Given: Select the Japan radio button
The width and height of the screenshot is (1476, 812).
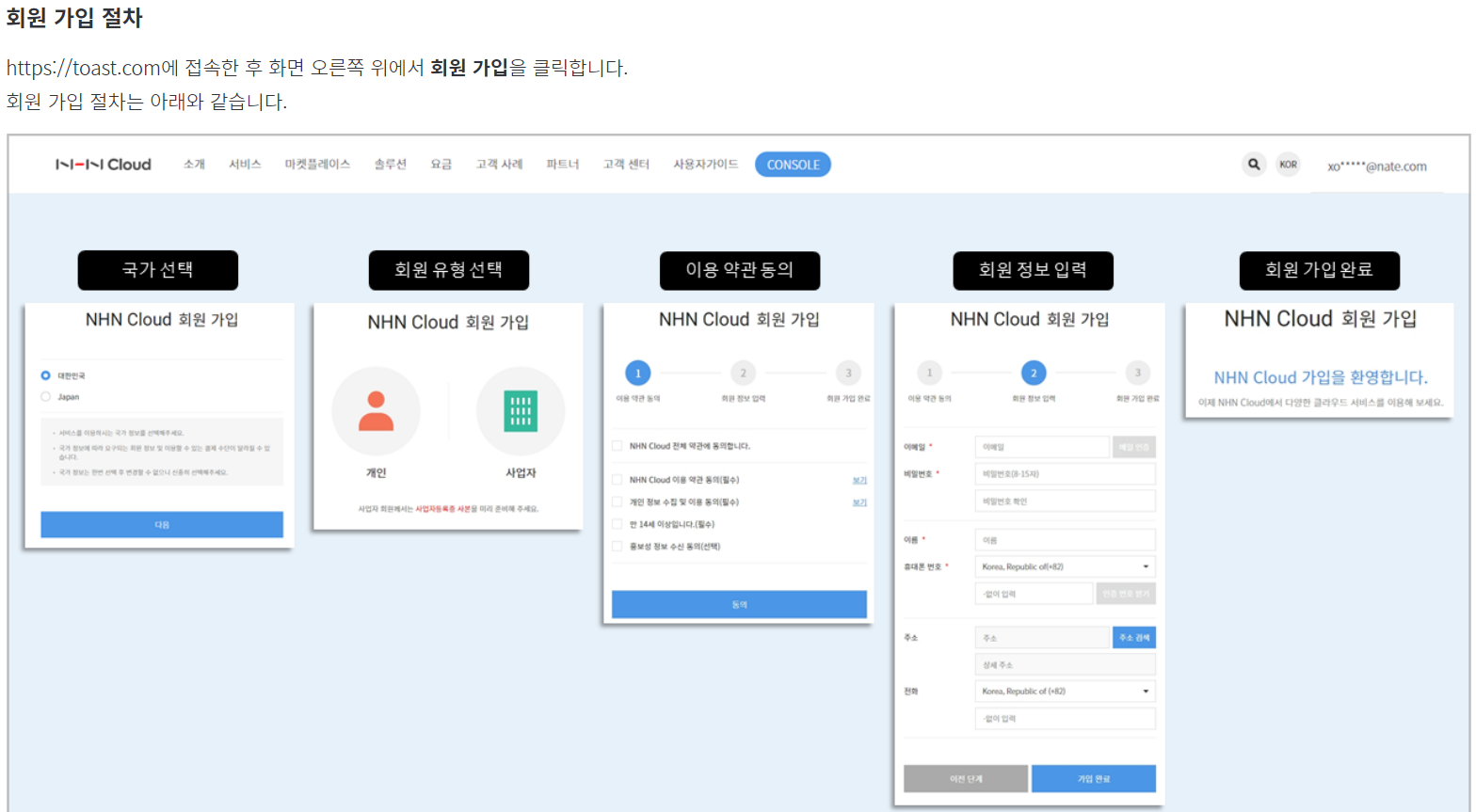Looking at the screenshot, I should [x=45, y=397].
